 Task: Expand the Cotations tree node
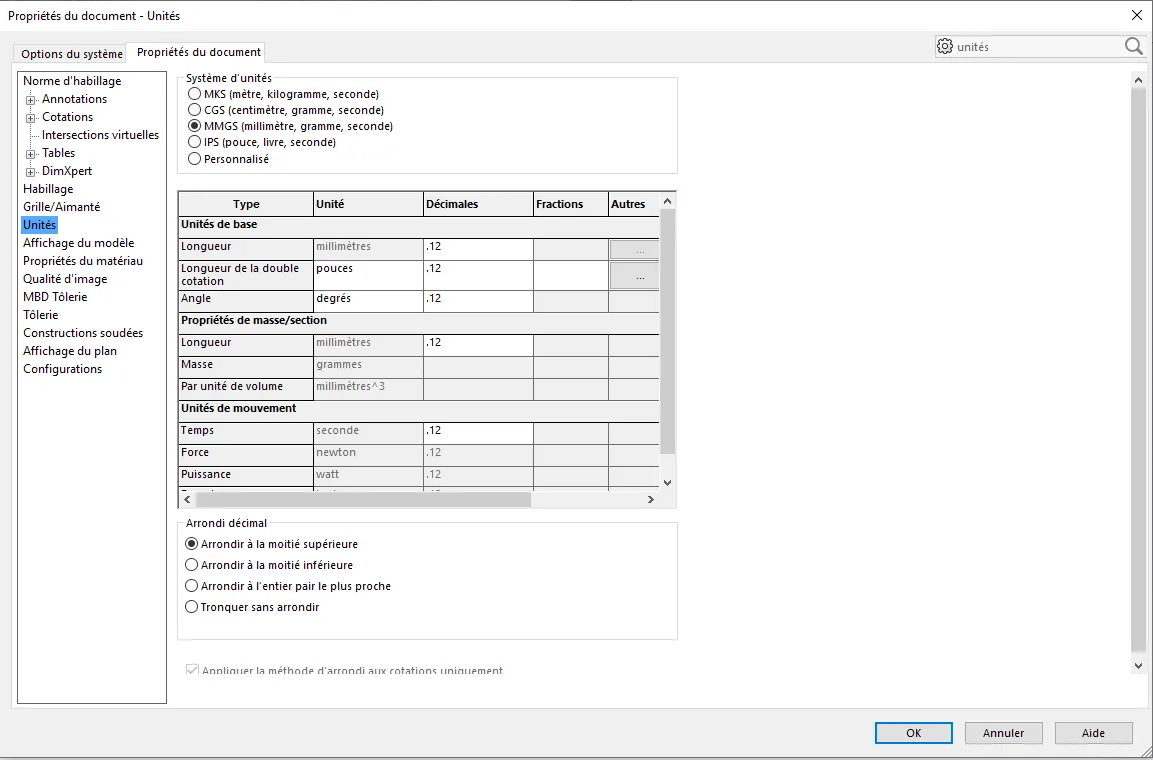click(x=30, y=118)
